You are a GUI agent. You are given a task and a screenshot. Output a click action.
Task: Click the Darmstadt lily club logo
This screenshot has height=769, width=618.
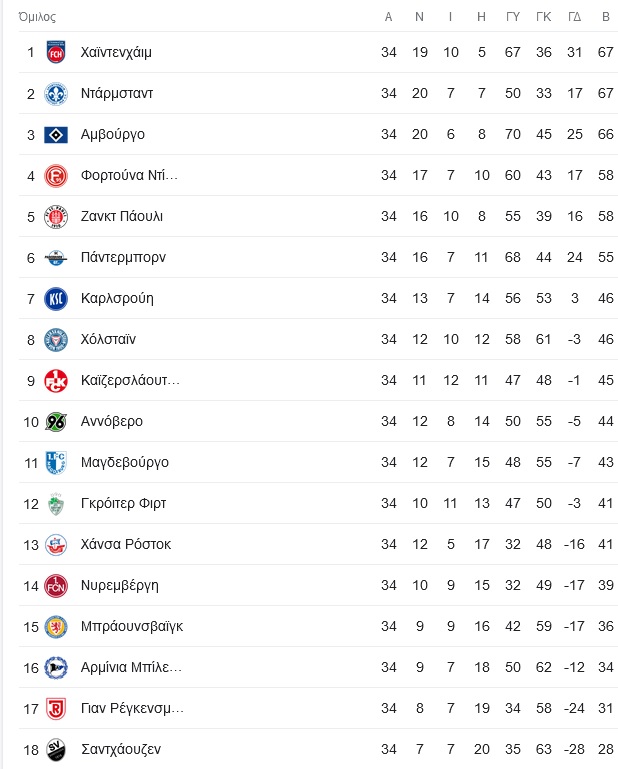[x=56, y=94]
